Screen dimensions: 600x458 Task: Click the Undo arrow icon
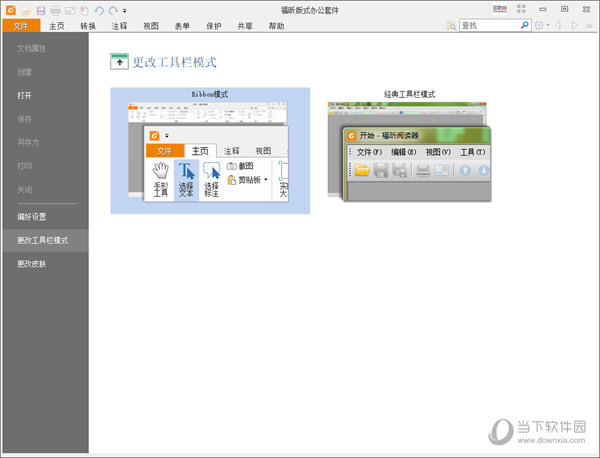(x=99, y=11)
